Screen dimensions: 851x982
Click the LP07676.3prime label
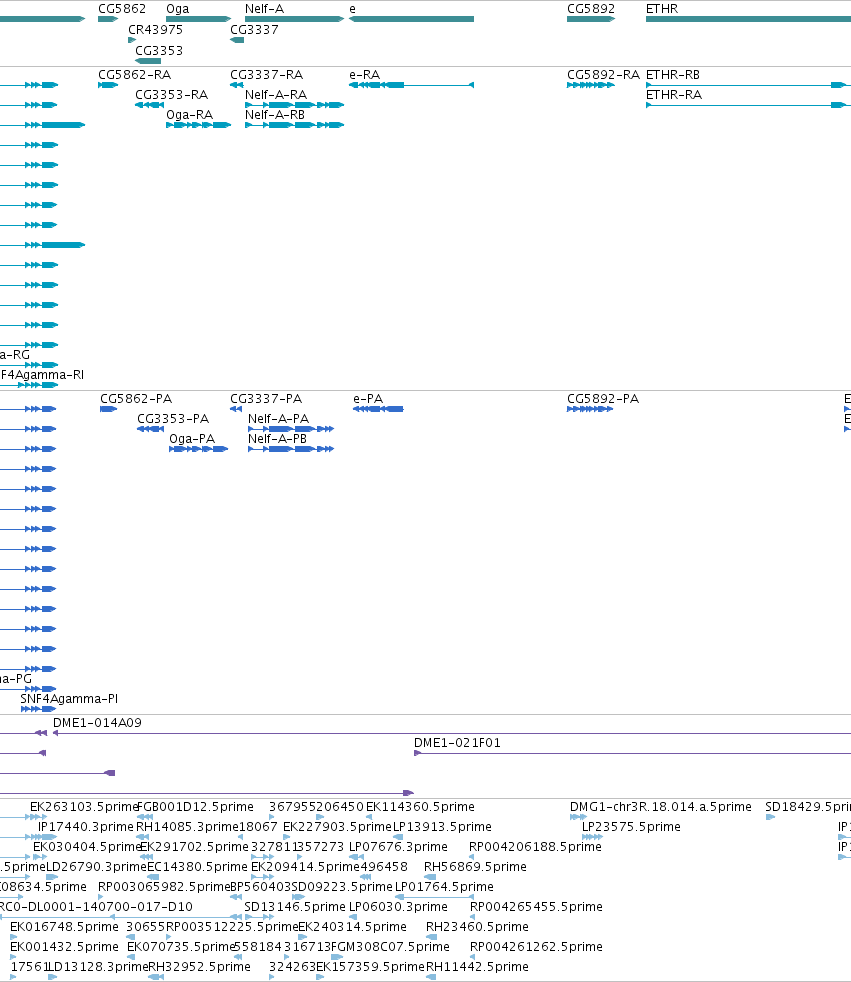coord(398,847)
